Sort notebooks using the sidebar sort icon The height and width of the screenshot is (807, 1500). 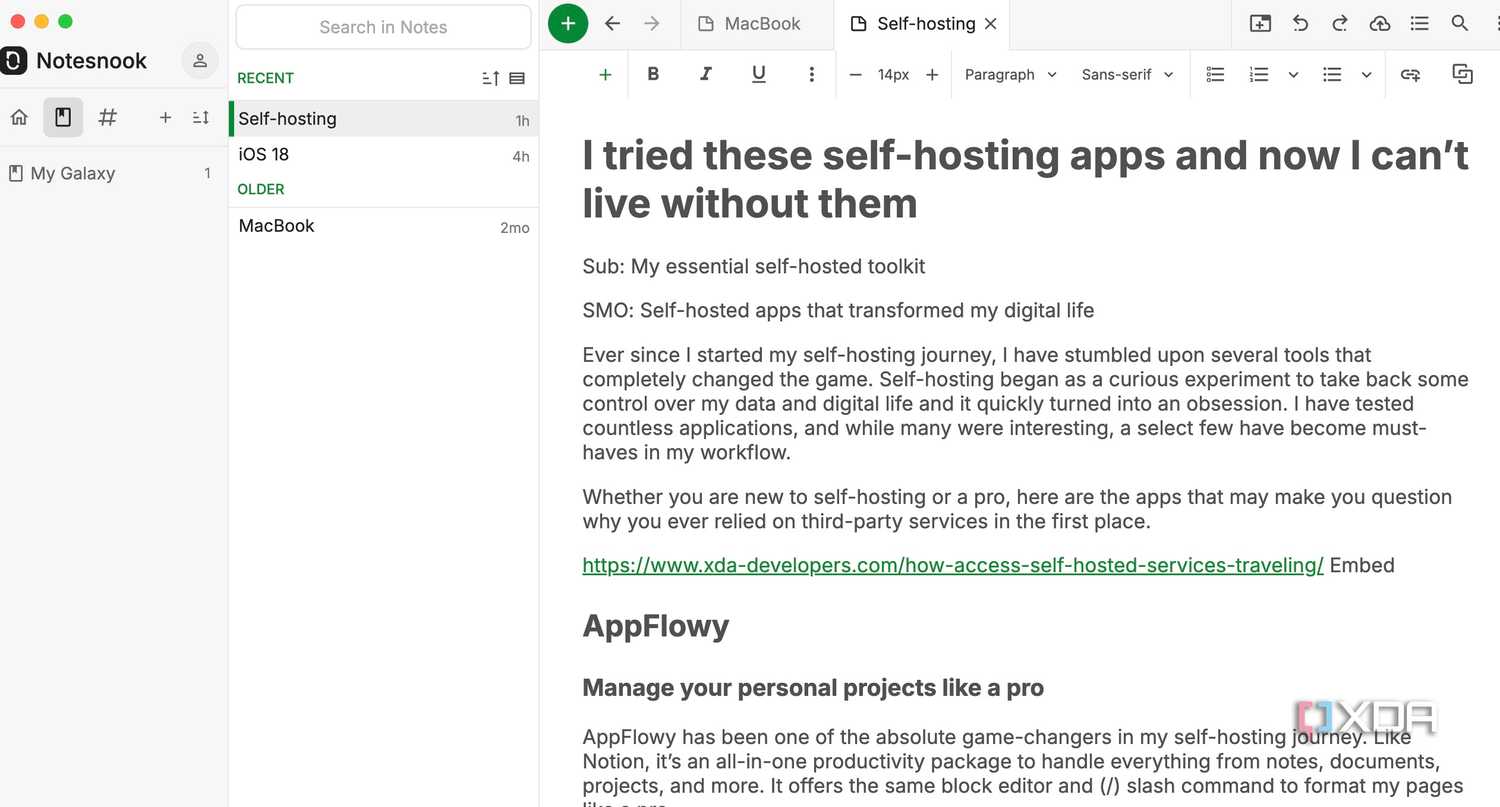pyautogui.click(x=201, y=118)
